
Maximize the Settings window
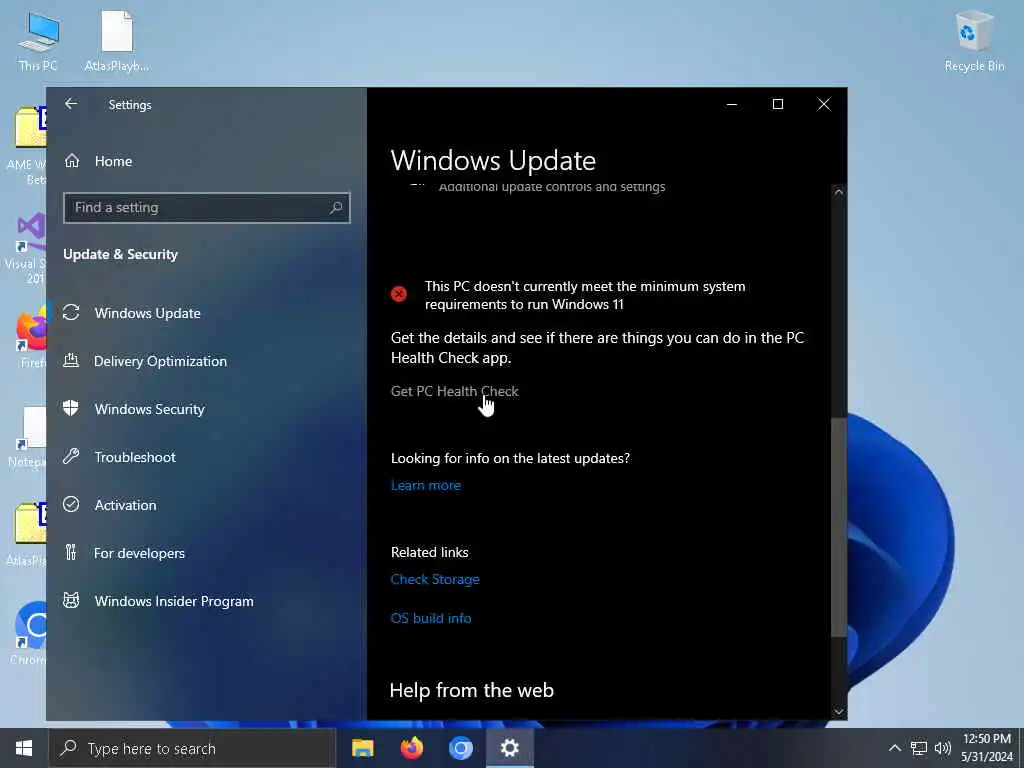click(778, 104)
